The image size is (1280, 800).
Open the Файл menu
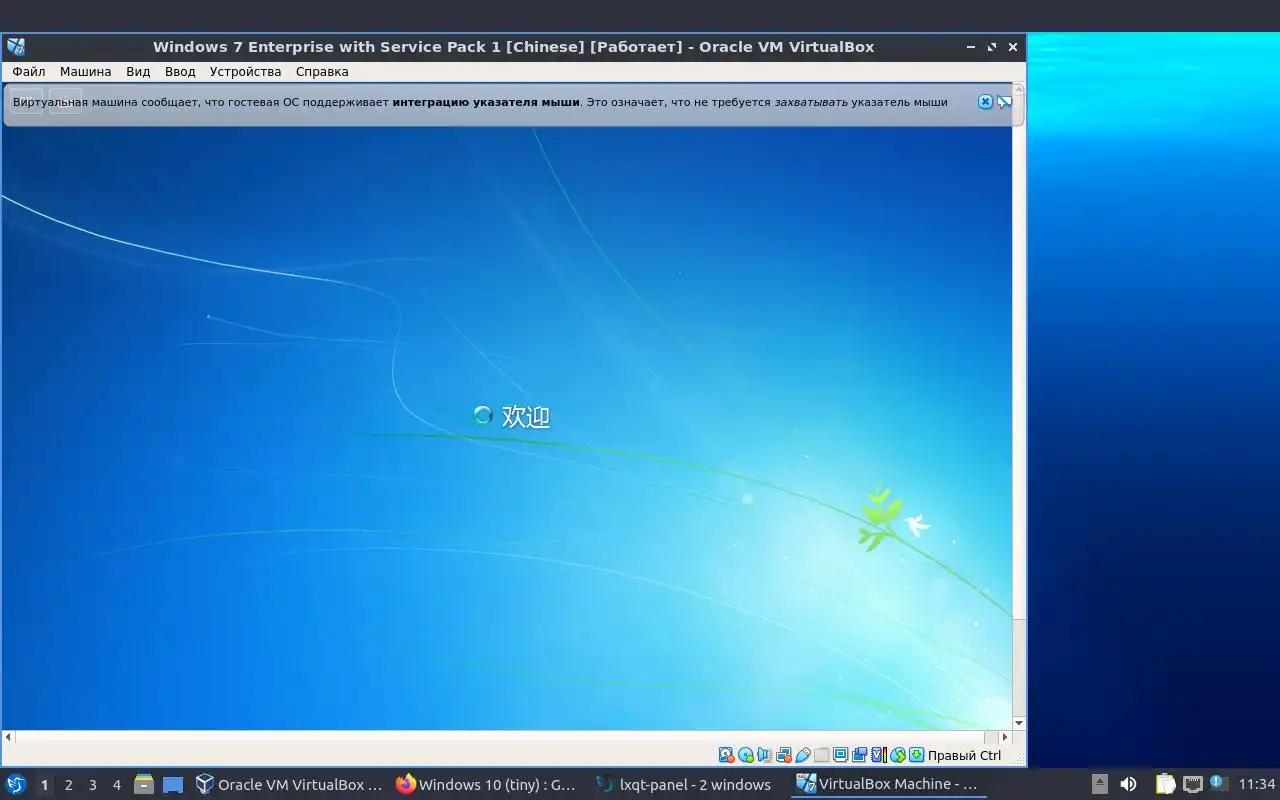coord(29,72)
